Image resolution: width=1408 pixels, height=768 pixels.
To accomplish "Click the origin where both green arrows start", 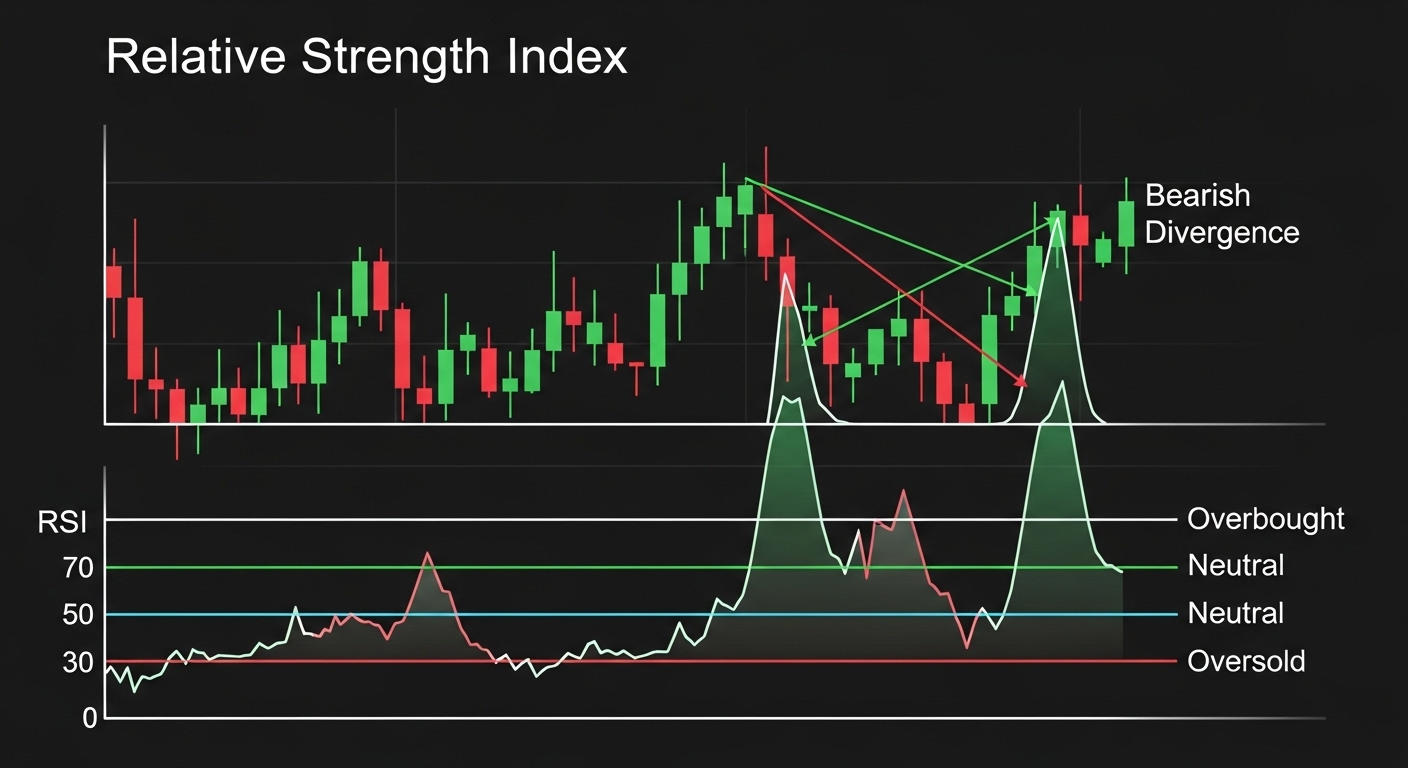I will tap(745, 182).
